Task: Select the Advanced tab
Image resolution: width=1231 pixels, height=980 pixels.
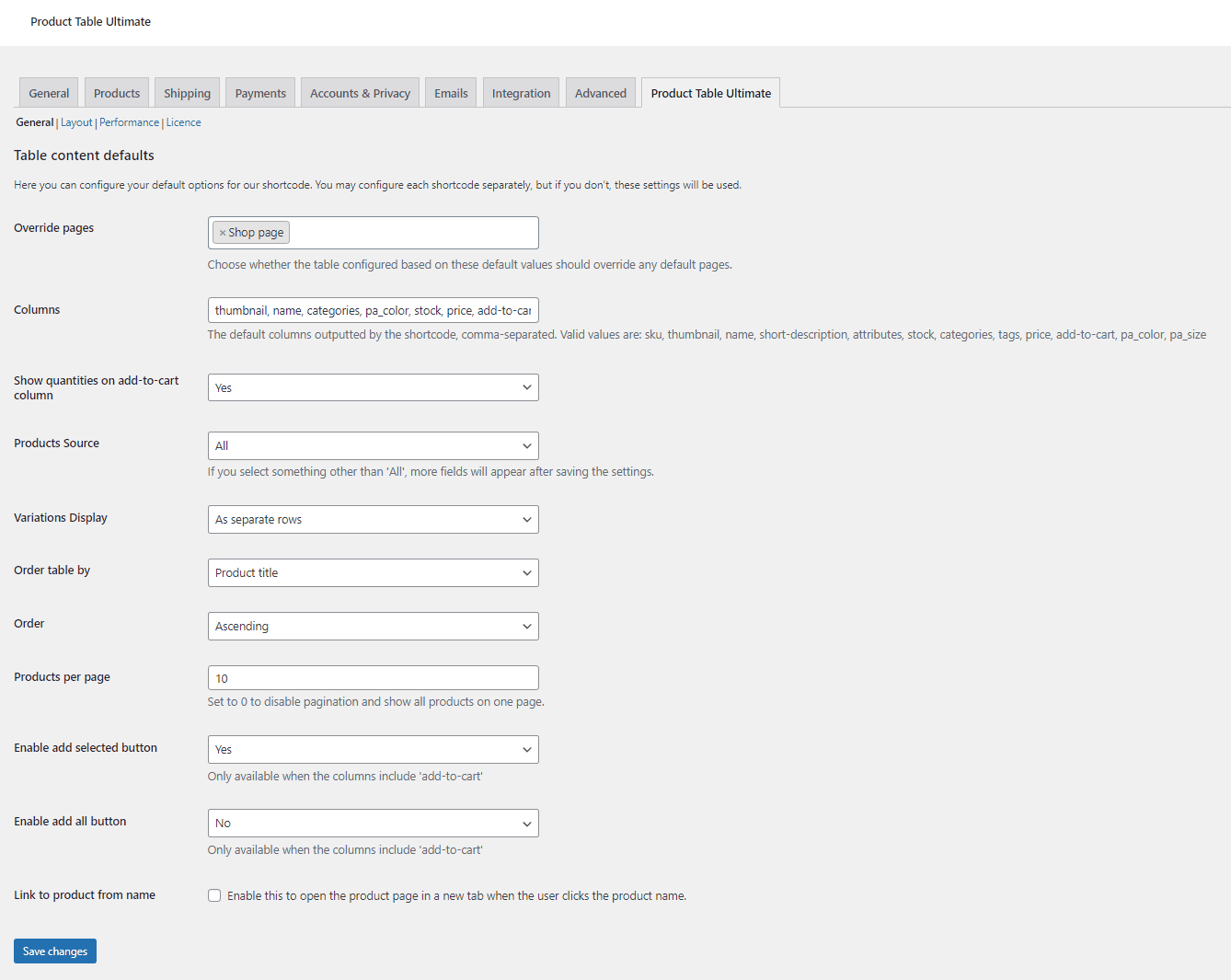Action: point(601,93)
